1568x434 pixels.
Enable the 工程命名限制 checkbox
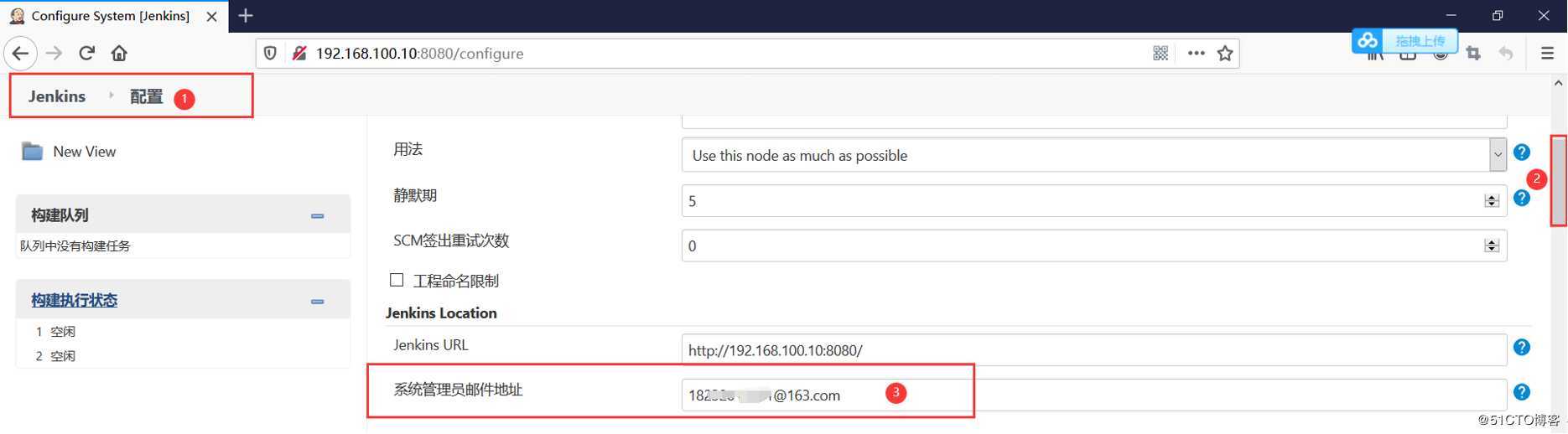pyautogui.click(x=397, y=280)
